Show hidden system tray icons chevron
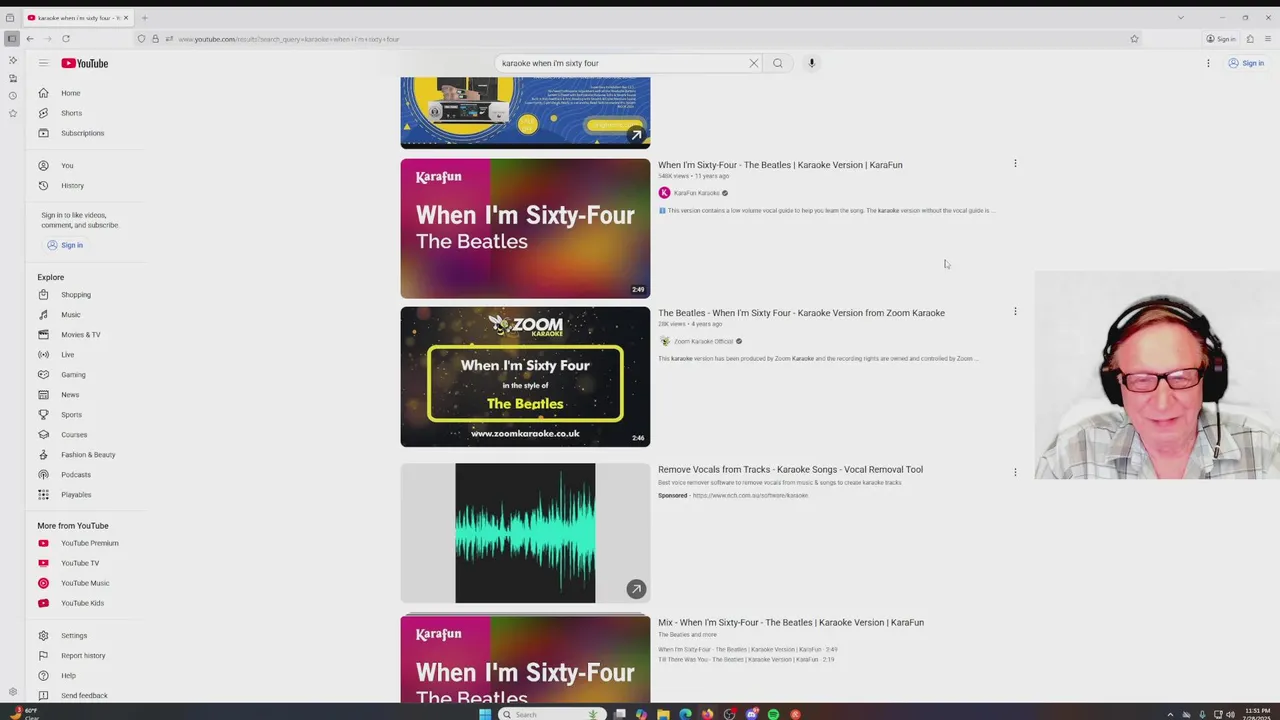This screenshot has width=1280, height=720. (x=1170, y=714)
